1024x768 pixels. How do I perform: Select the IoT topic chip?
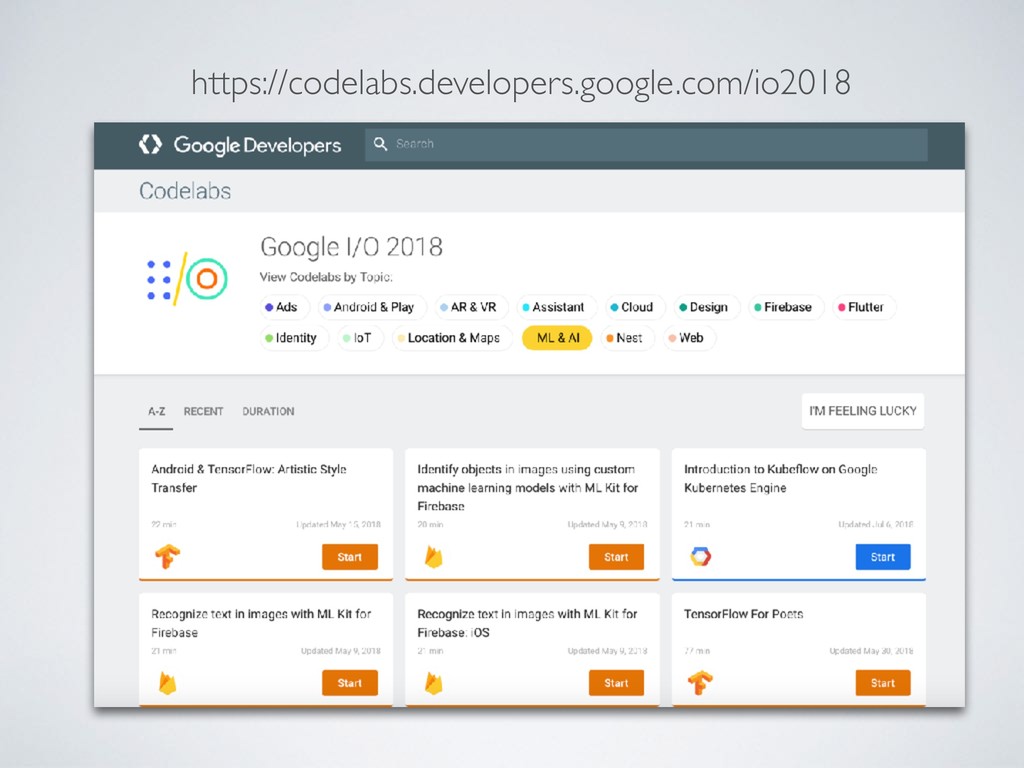(x=359, y=338)
